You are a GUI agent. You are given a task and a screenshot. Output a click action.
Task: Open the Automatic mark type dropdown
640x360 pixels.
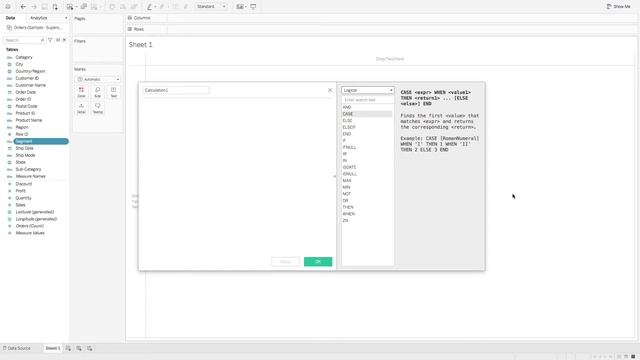(98, 79)
